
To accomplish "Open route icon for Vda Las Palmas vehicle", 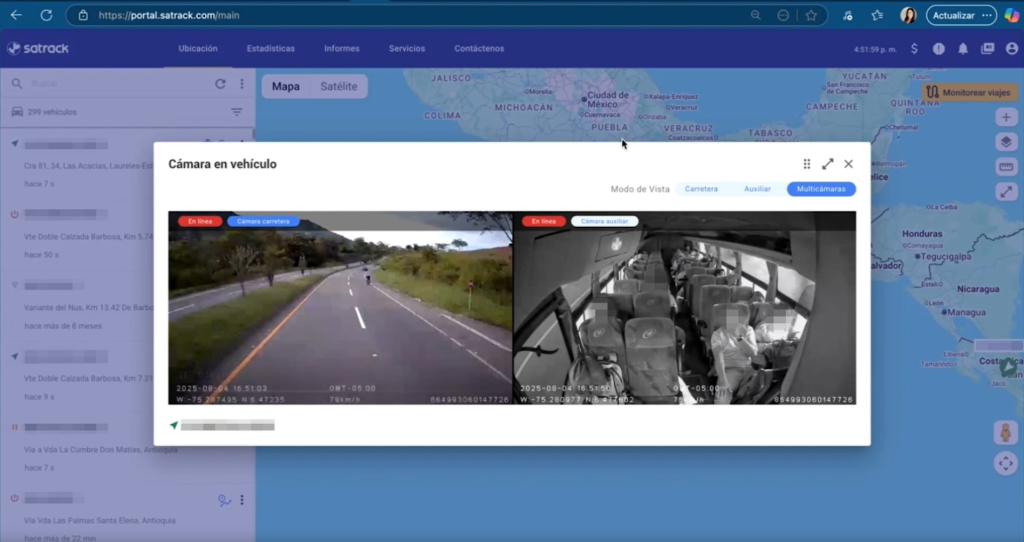I will 224,500.
